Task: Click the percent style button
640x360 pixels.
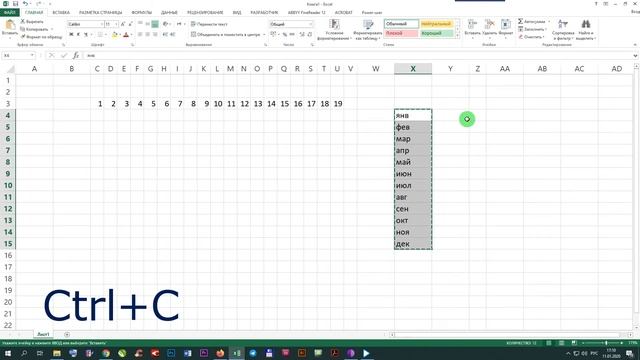Action: 284,35
